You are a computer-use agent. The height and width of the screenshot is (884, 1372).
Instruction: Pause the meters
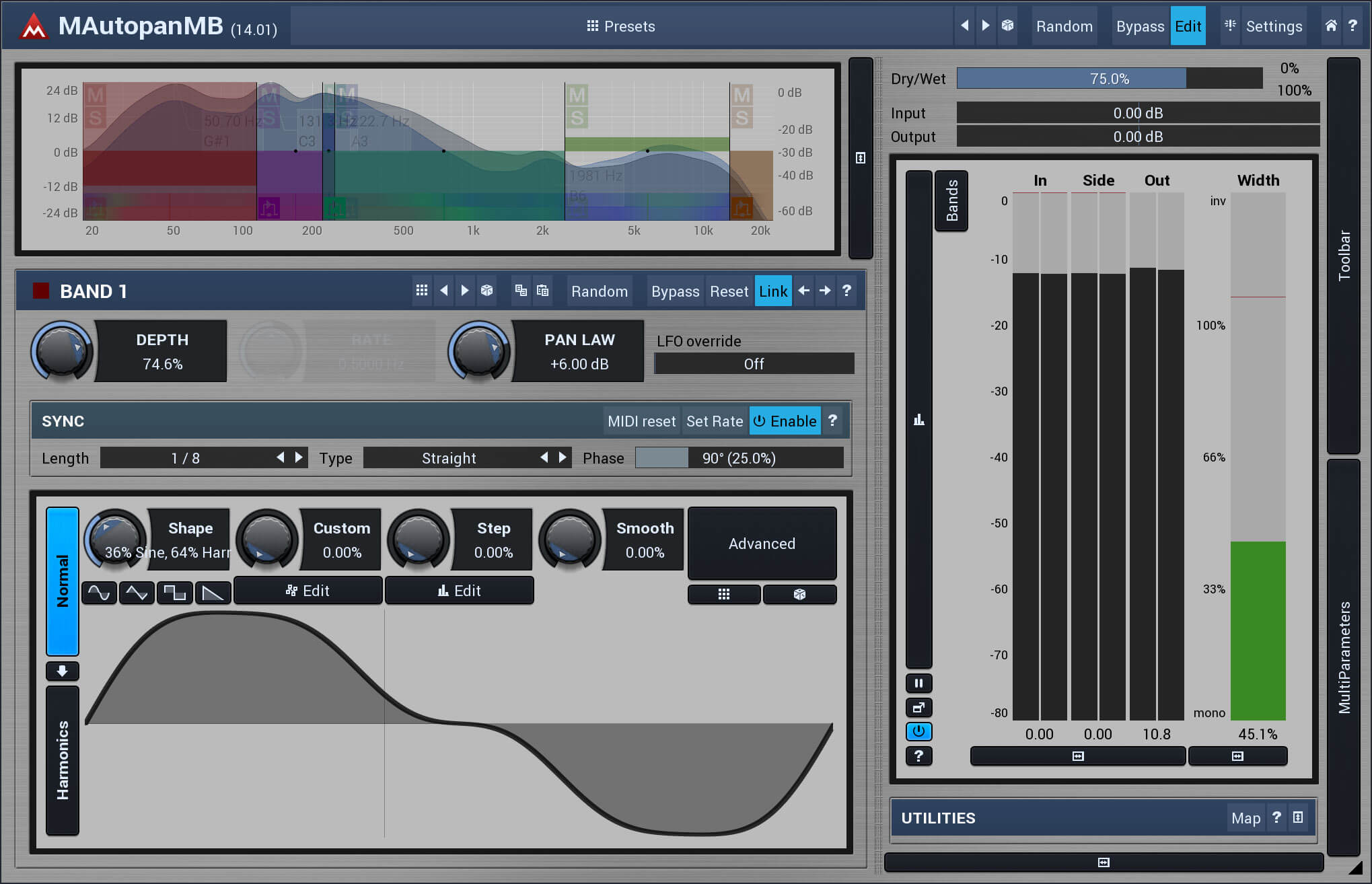pyautogui.click(x=918, y=683)
